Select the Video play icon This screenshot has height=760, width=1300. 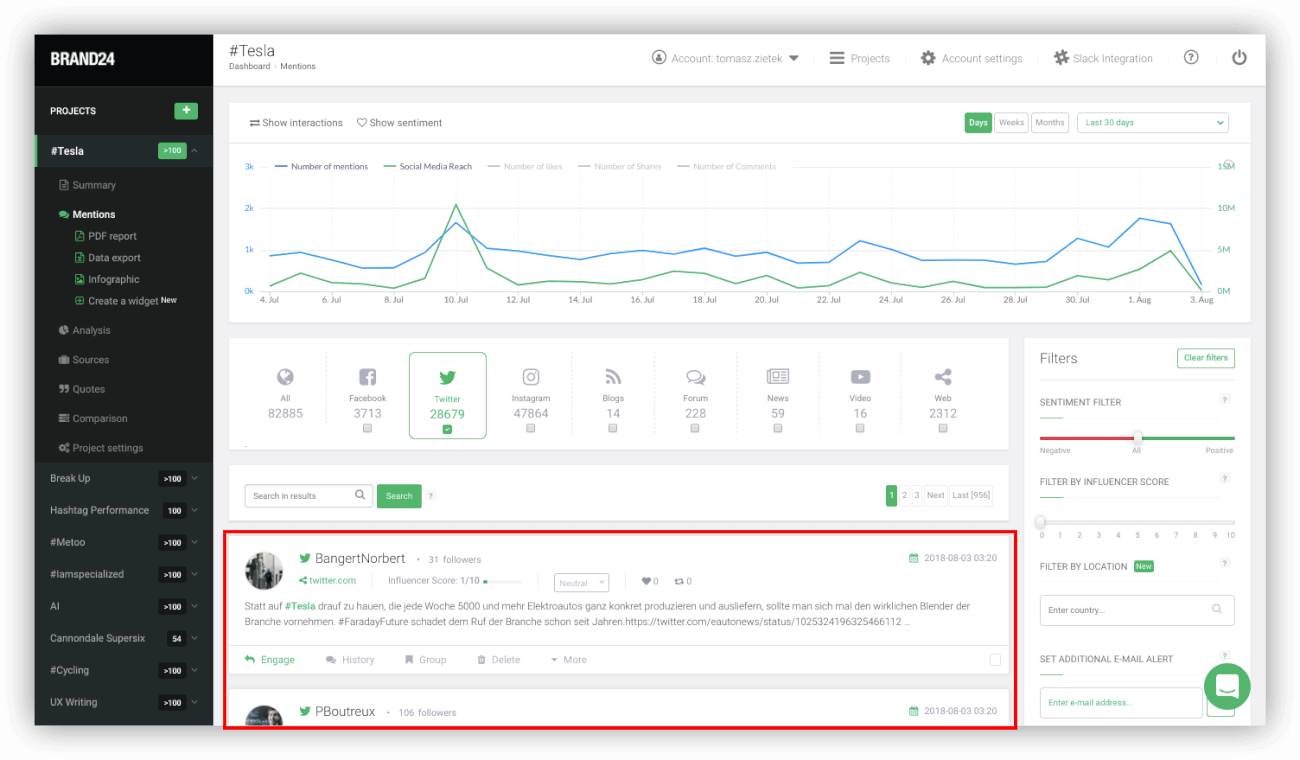860,377
